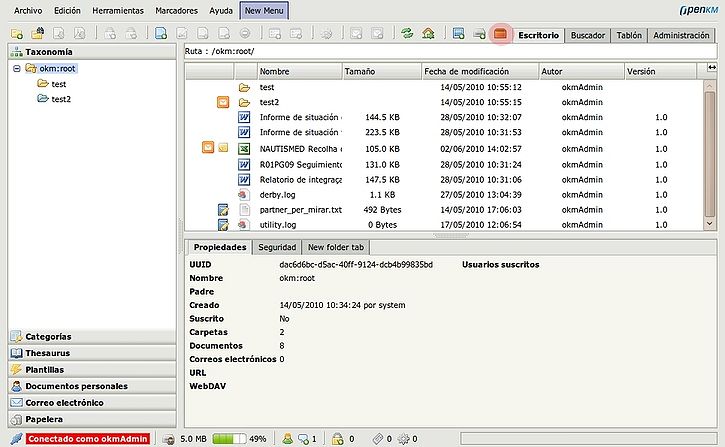Click the openKM logo
Image resolution: width=725 pixels, height=447 pixels.
click(698, 10)
